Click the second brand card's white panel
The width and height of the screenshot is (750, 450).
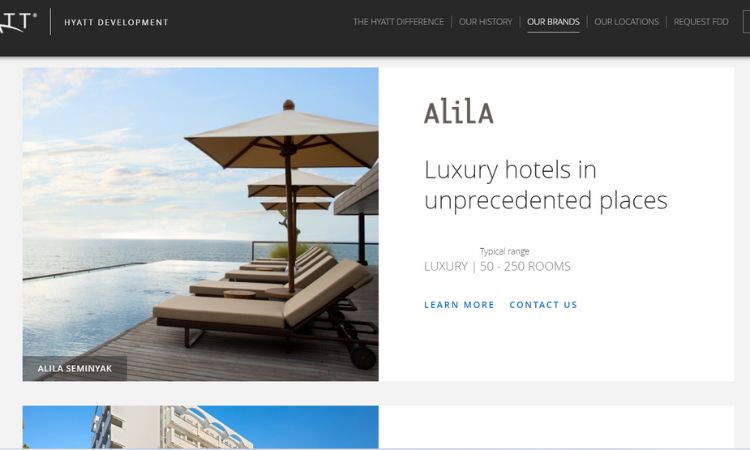[x=556, y=427]
